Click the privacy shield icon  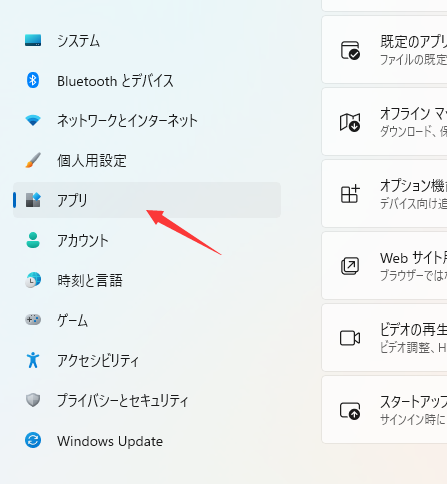point(33,400)
